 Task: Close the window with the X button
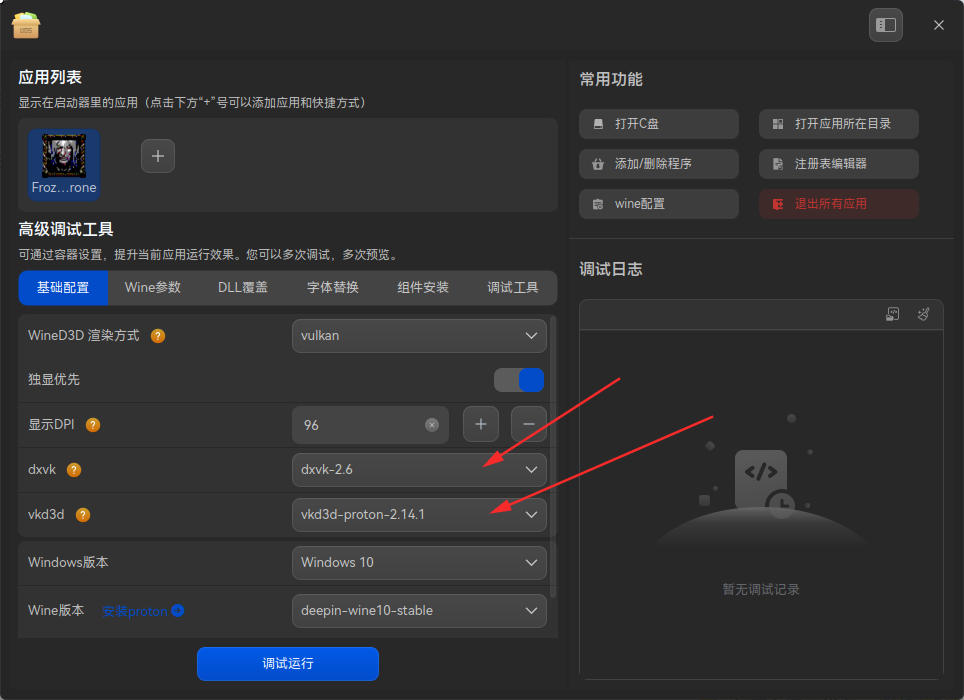pyautogui.click(x=939, y=25)
